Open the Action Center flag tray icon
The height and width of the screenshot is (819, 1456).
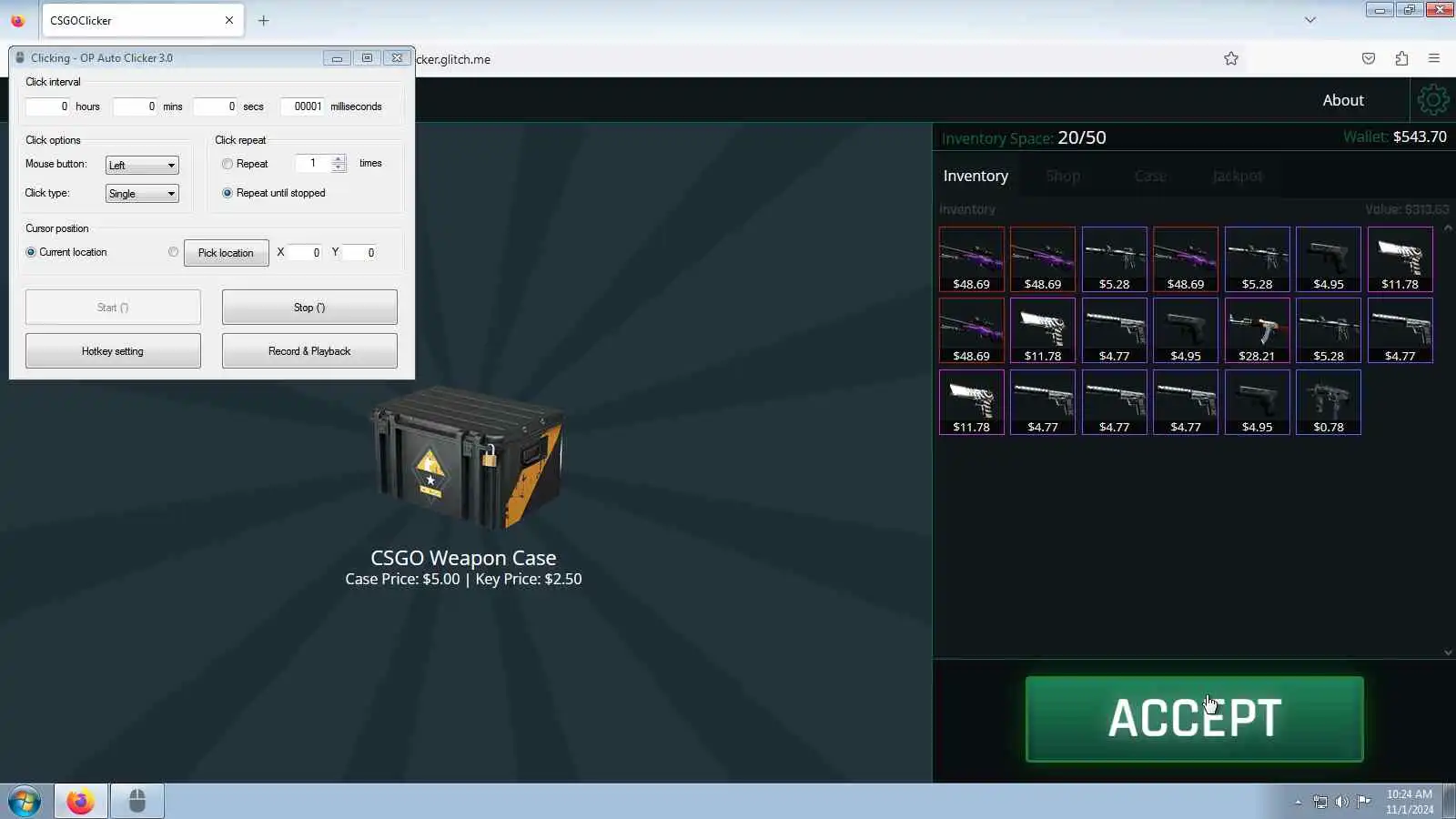1363,802
